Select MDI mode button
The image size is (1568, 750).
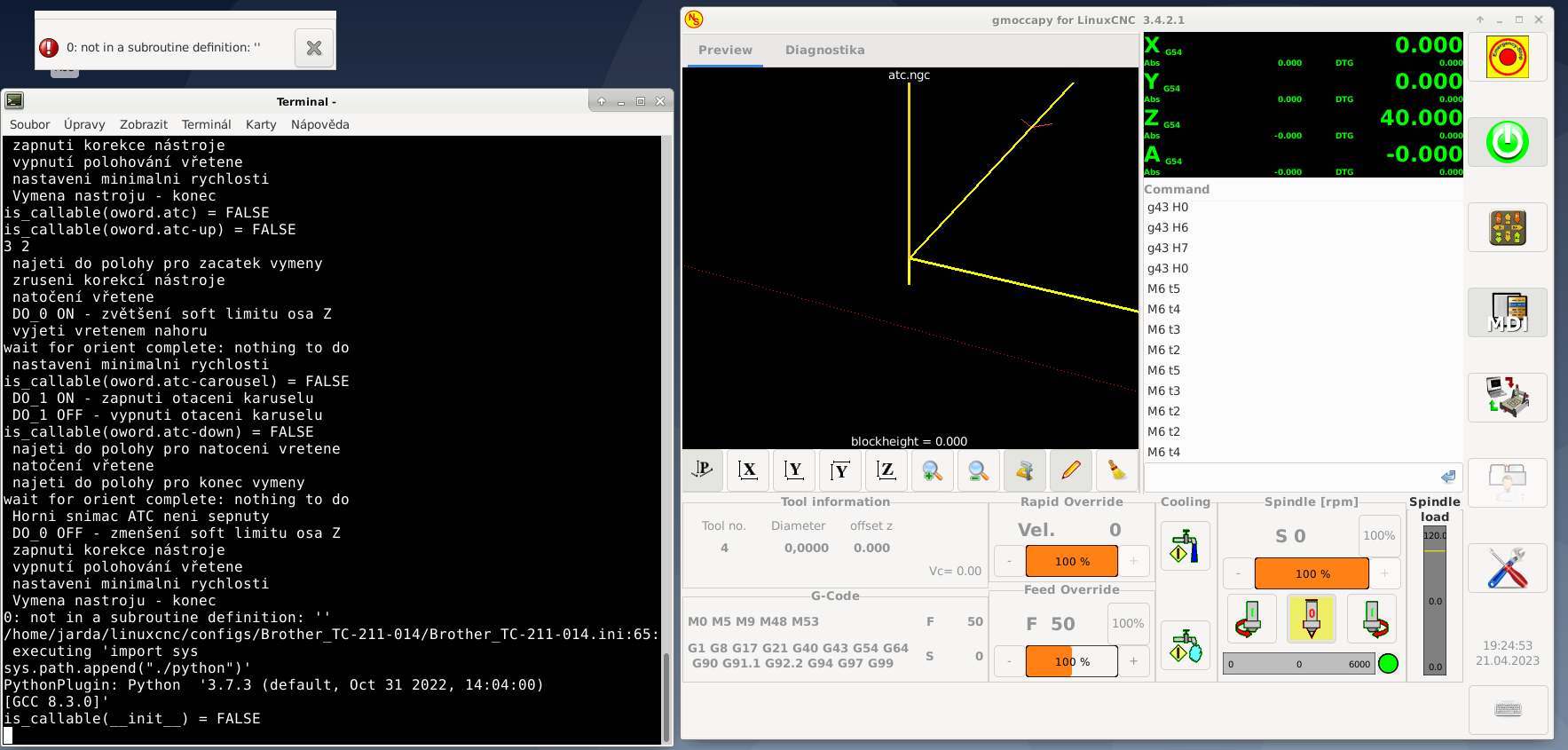tap(1507, 313)
